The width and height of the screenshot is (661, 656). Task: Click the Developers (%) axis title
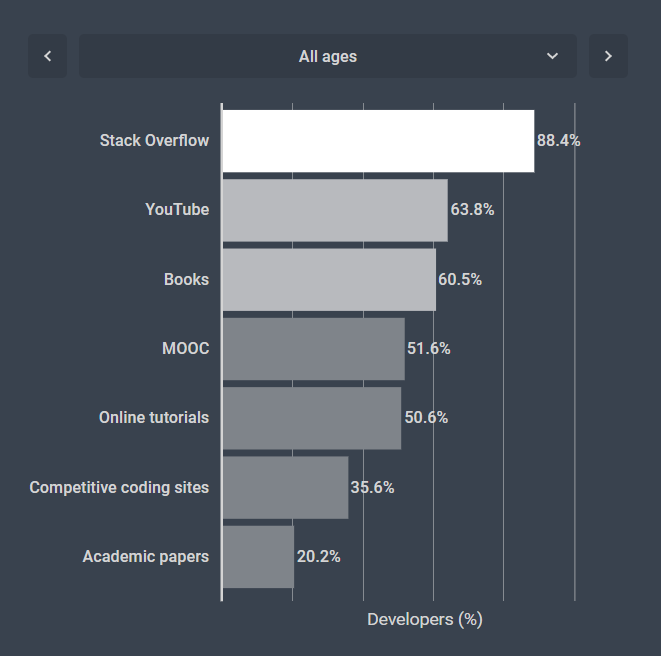pos(424,620)
